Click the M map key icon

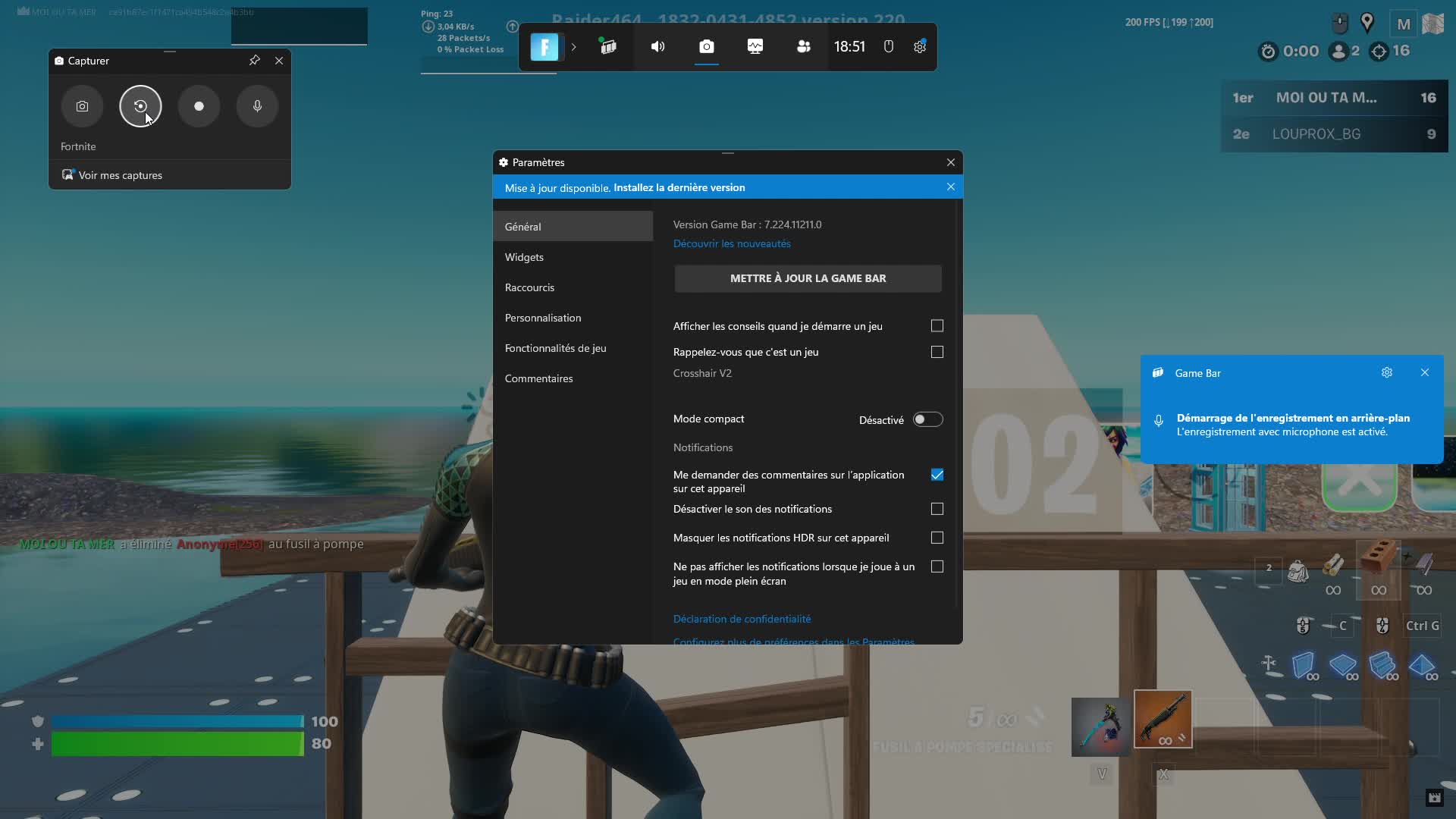click(x=1404, y=24)
